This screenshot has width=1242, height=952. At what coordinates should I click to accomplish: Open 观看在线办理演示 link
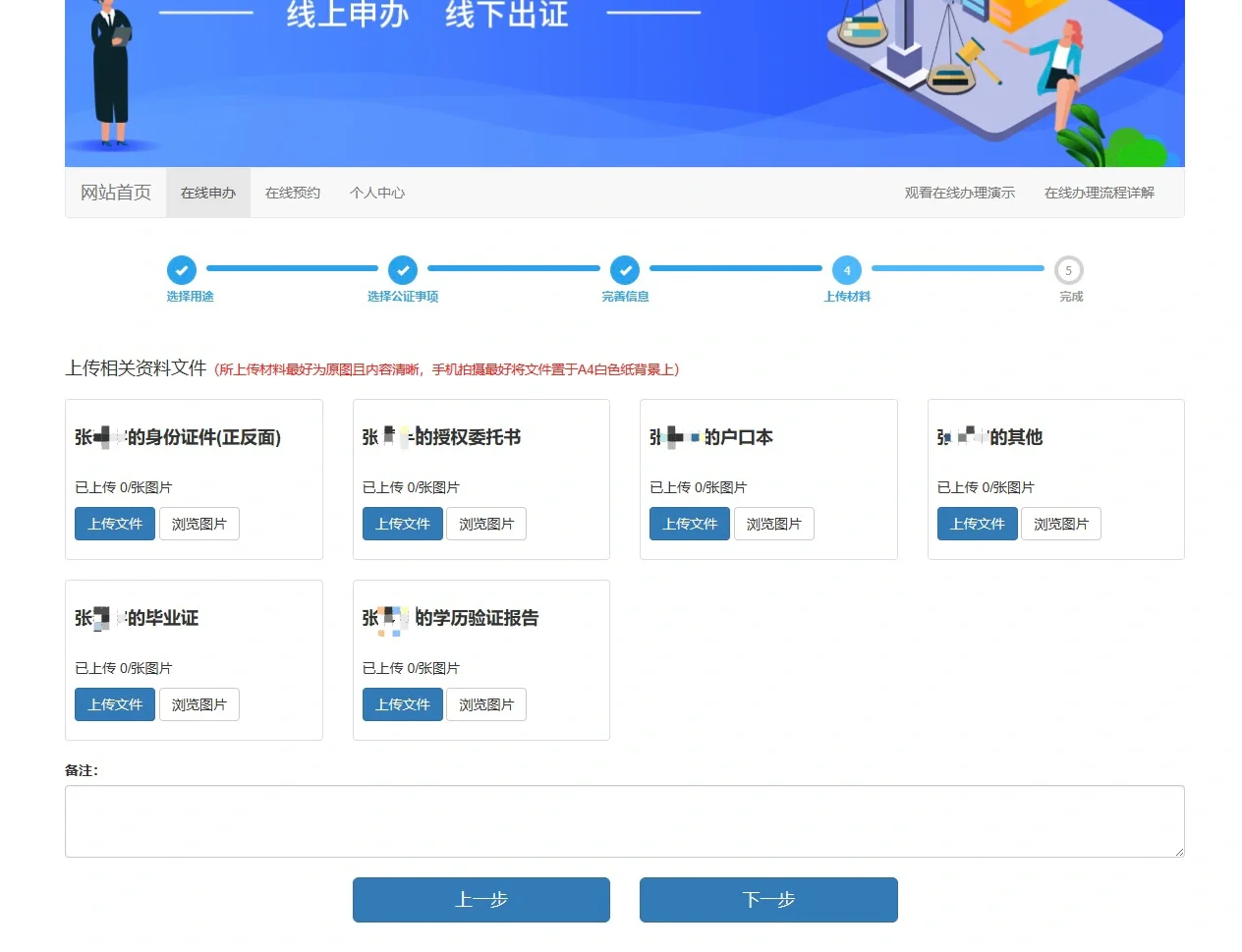coord(959,193)
